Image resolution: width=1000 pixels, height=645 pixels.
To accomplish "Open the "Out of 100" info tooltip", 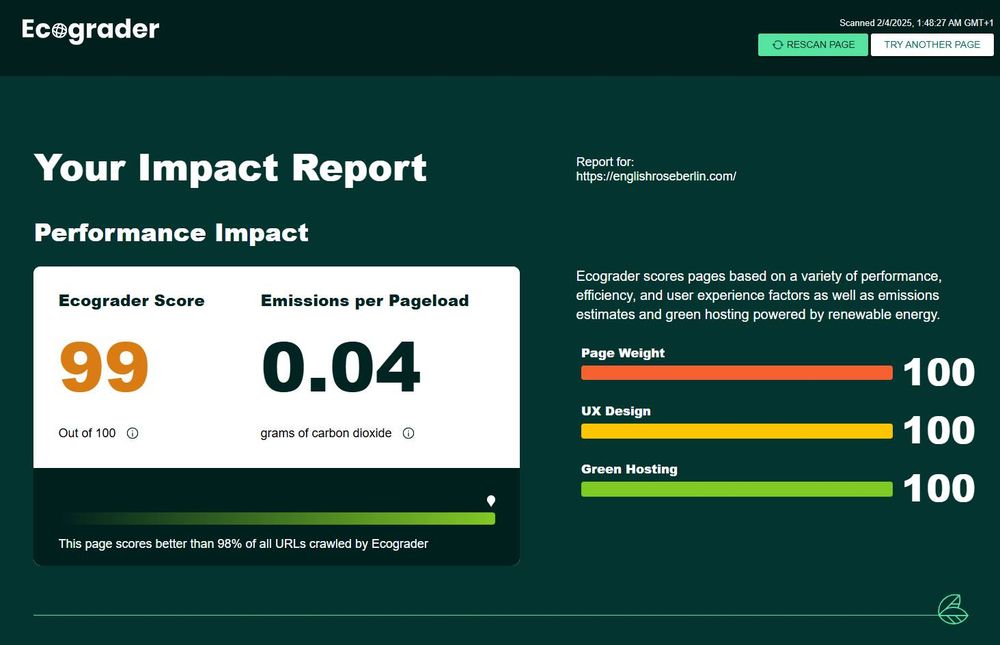I will click(131, 433).
